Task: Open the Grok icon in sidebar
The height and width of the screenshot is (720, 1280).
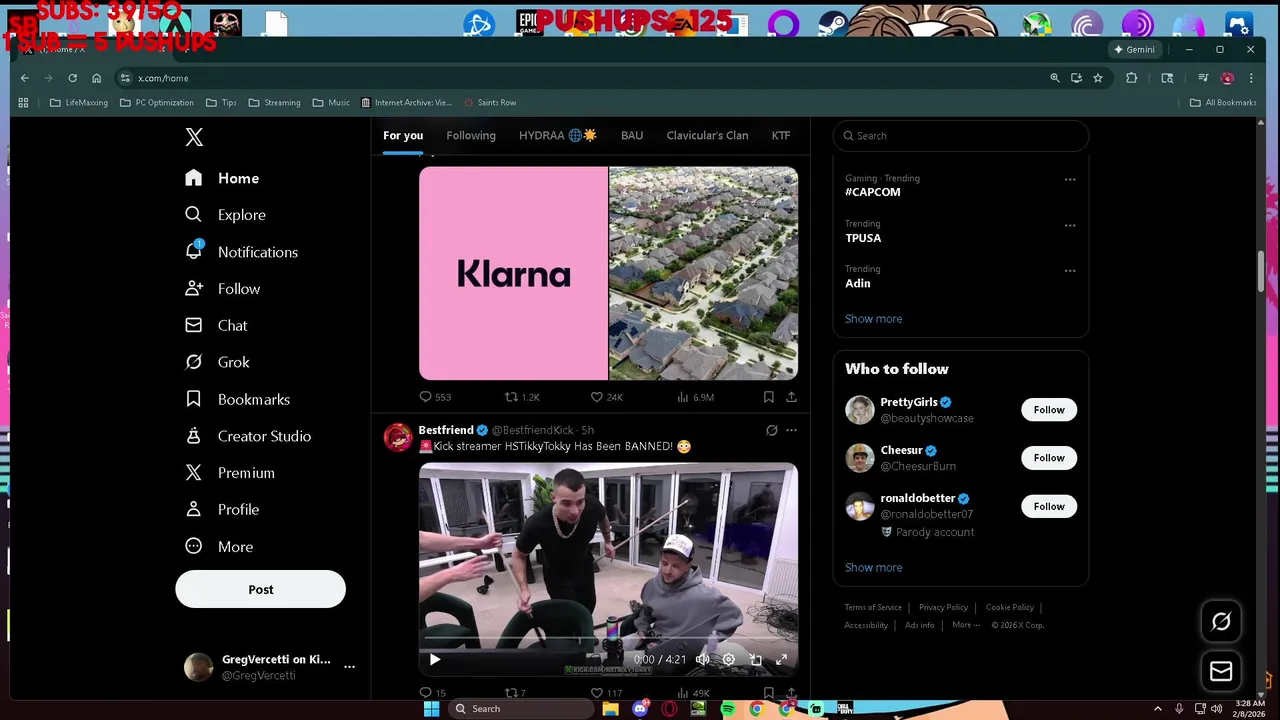Action: [x=194, y=362]
